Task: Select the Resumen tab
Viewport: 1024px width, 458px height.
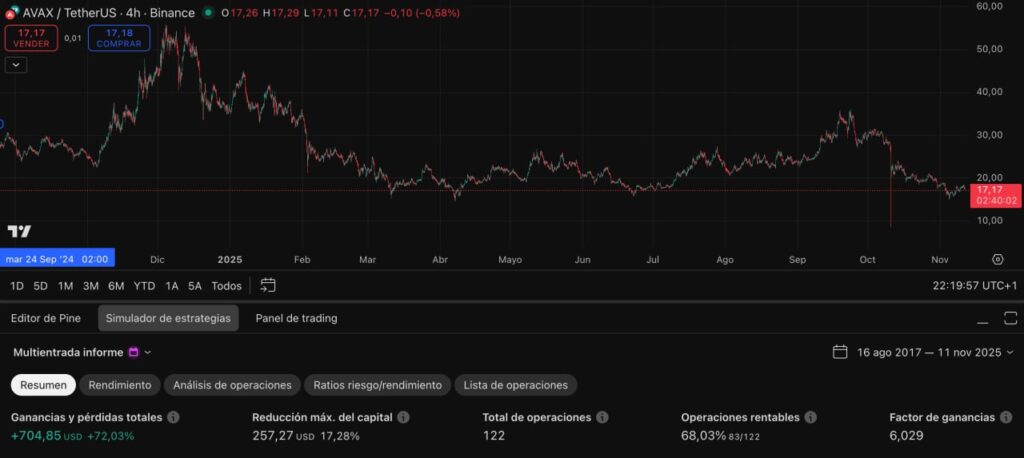Action: (x=43, y=385)
